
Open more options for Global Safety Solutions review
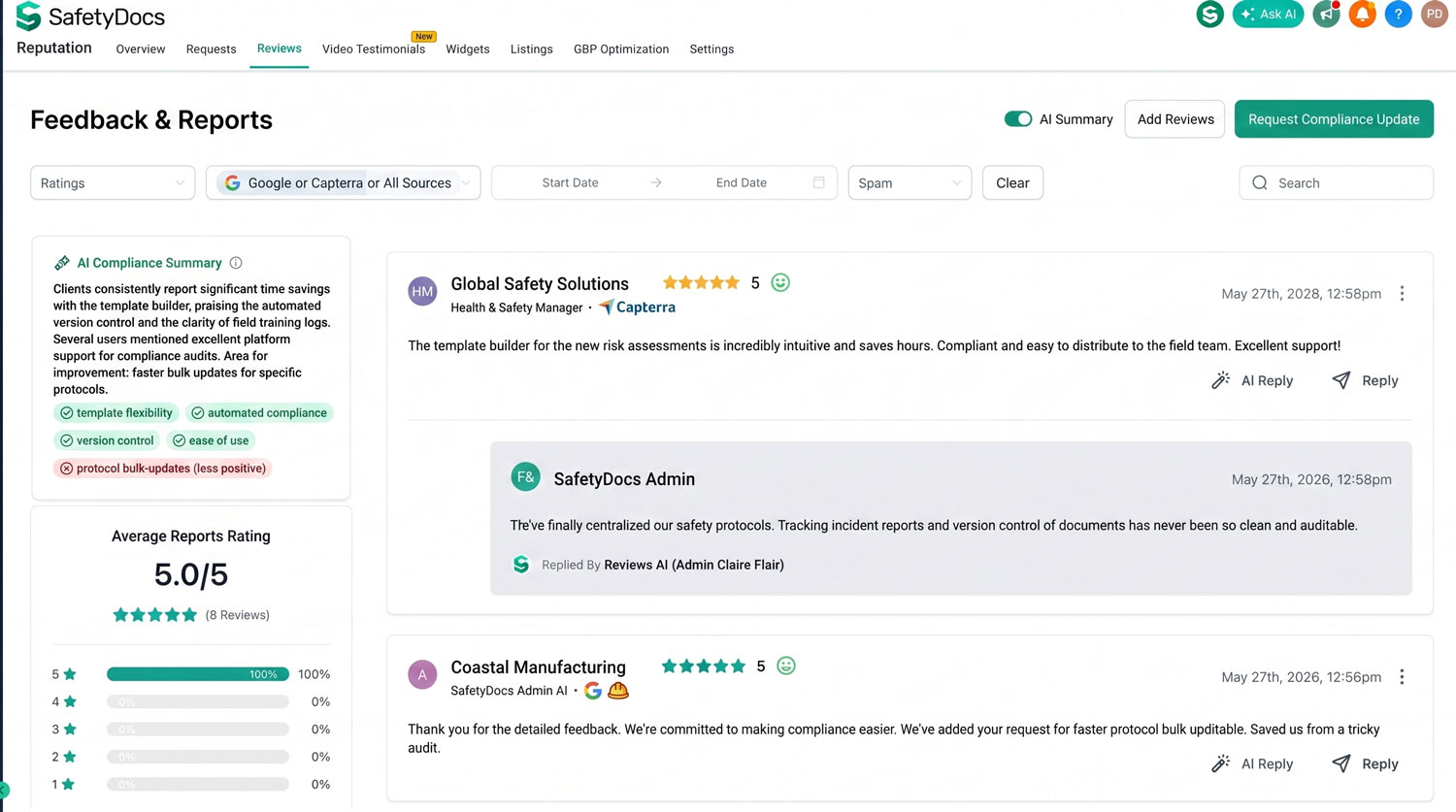(1402, 294)
